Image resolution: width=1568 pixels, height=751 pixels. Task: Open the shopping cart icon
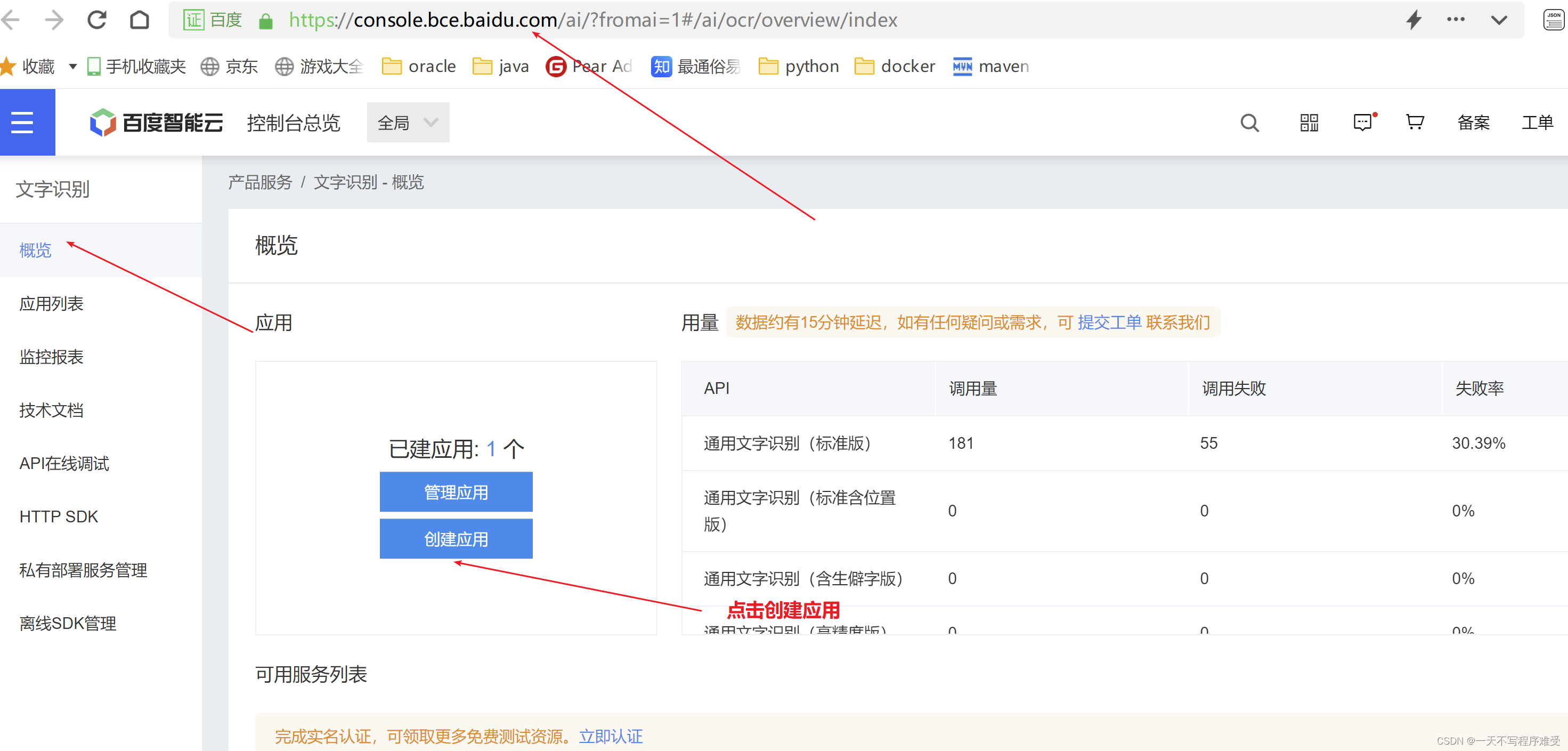click(x=1415, y=123)
